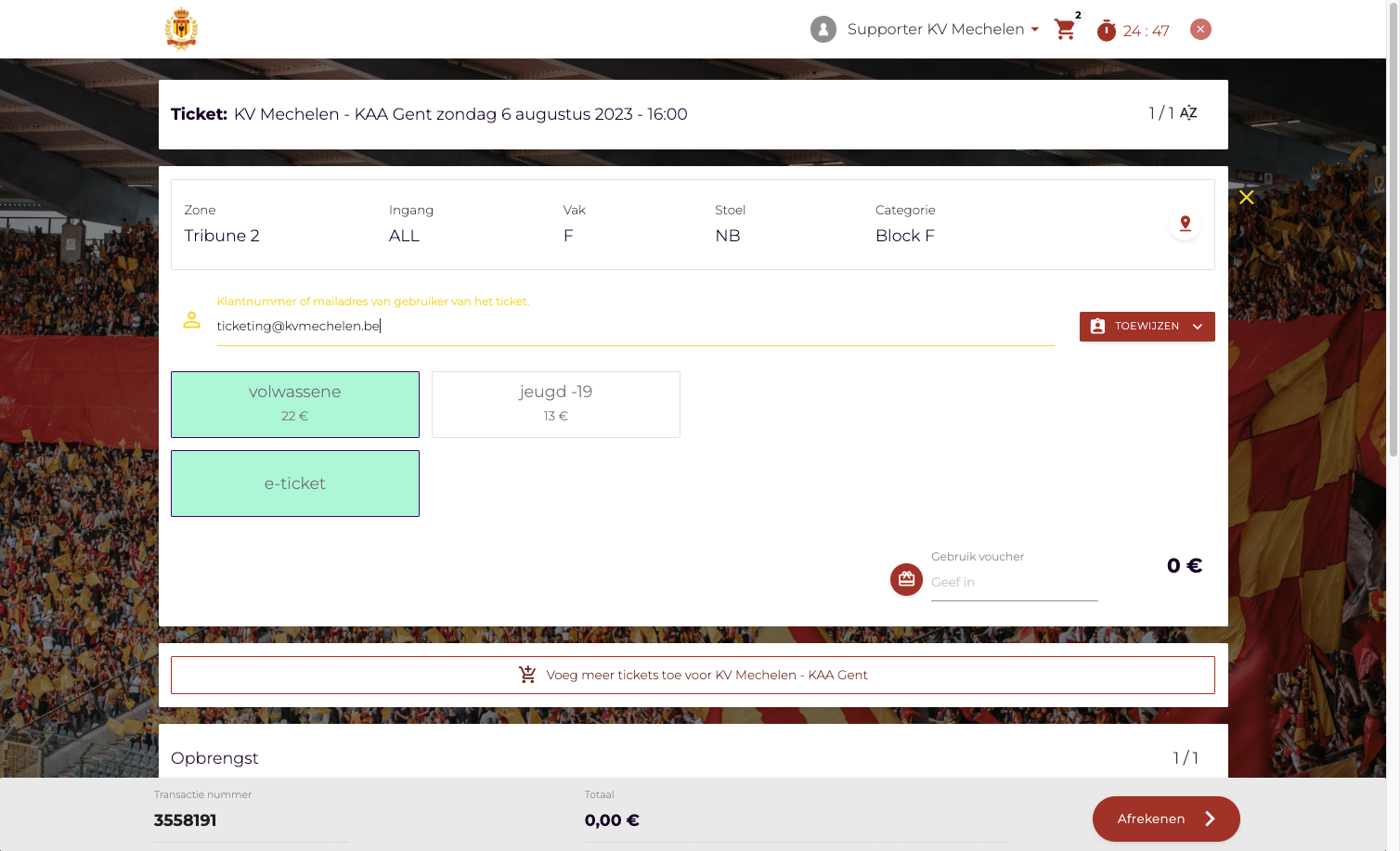Expand the Toewijzen dropdown button
1400x851 pixels.
(x=1147, y=327)
